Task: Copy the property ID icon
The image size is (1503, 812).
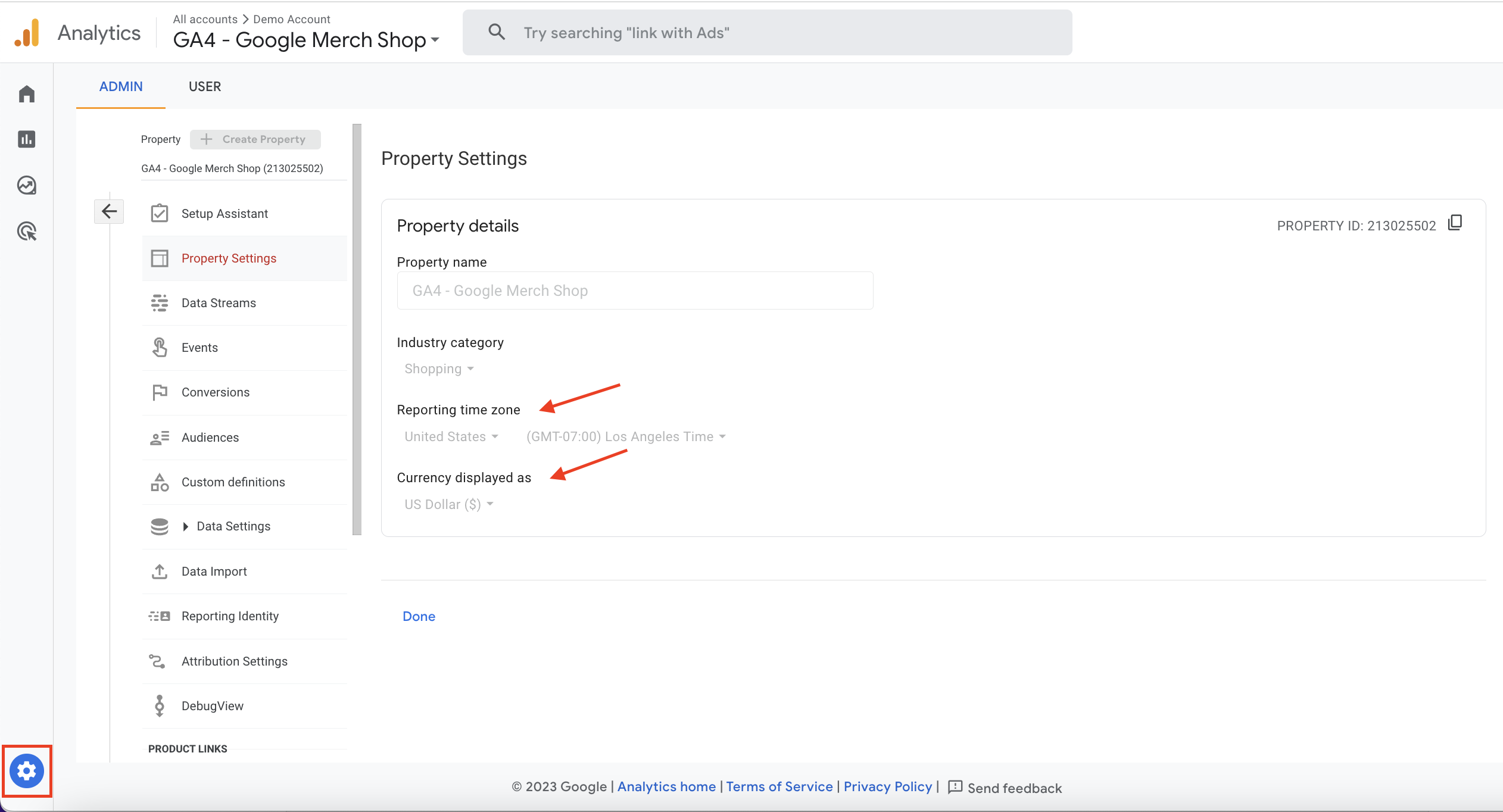Action: click(x=1455, y=223)
